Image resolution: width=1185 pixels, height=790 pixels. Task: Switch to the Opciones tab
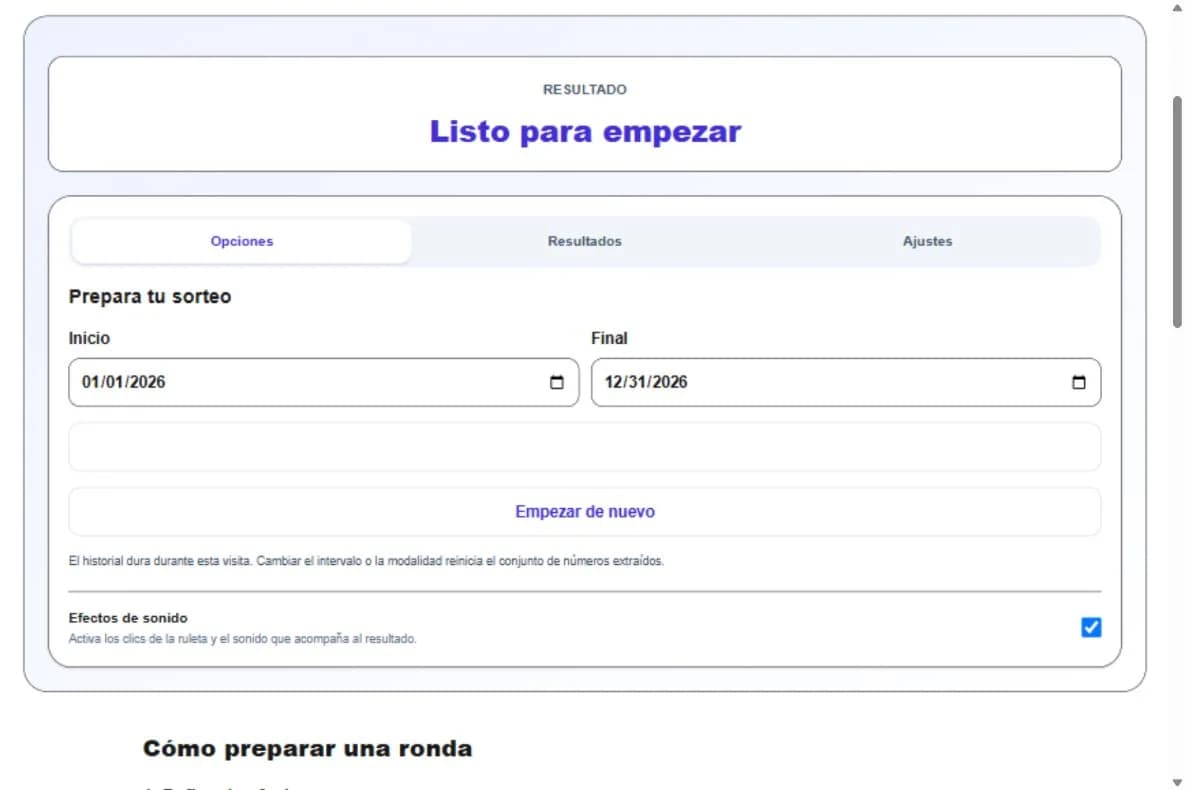(x=242, y=241)
